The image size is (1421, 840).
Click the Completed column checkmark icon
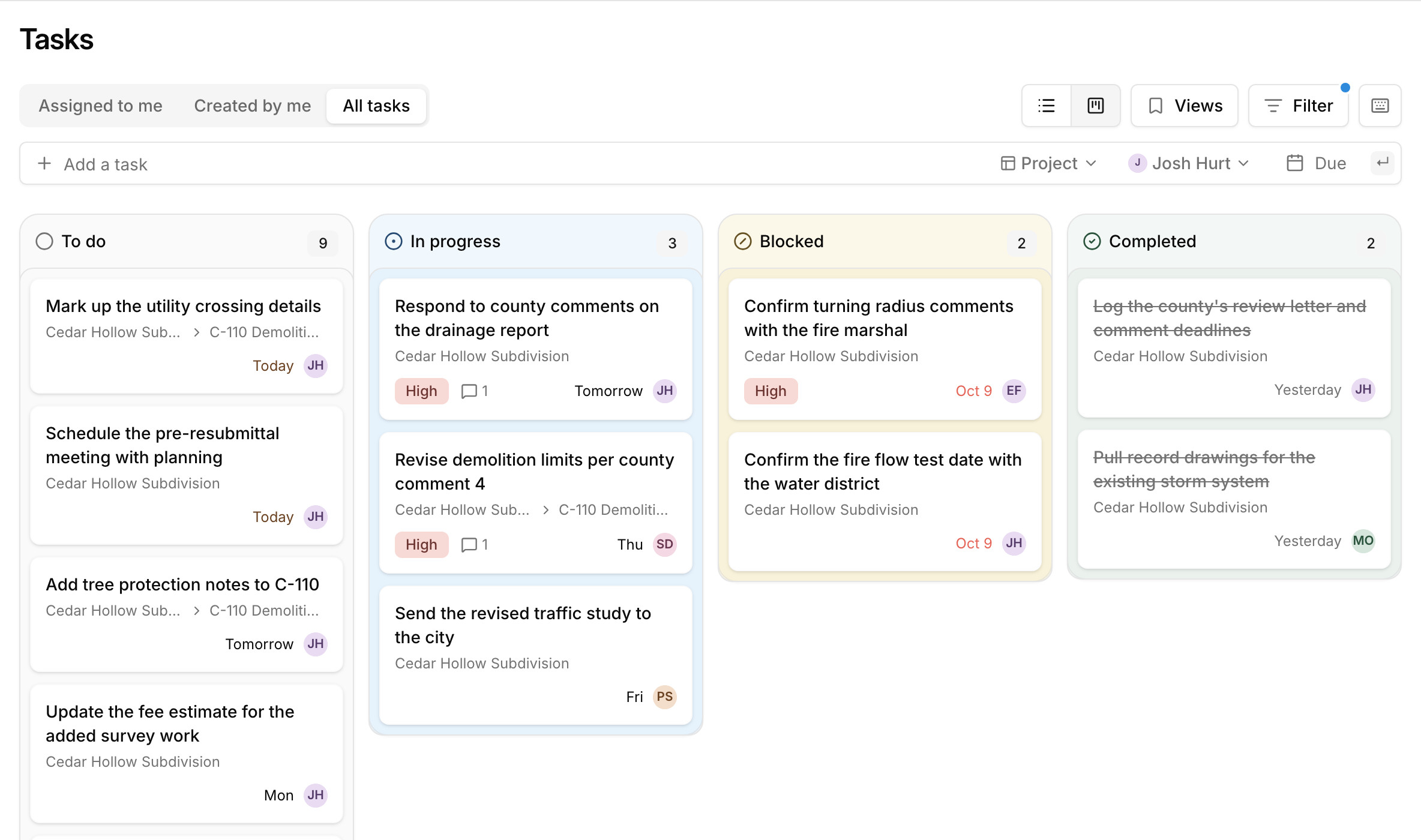coord(1092,241)
